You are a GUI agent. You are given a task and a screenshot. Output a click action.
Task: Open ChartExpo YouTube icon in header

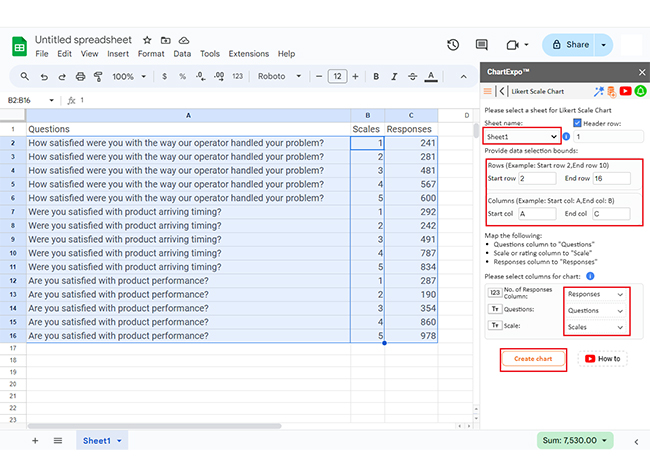[x=625, y=91]
